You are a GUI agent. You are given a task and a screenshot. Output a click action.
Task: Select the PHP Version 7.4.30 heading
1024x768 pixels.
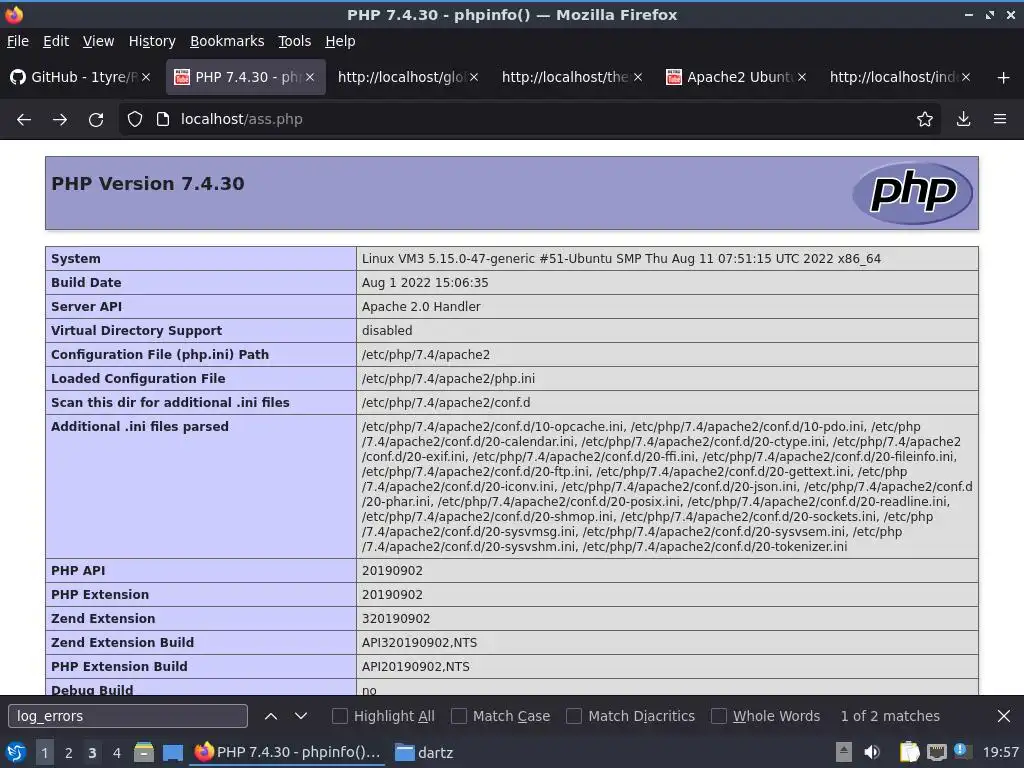coord(148,184)
